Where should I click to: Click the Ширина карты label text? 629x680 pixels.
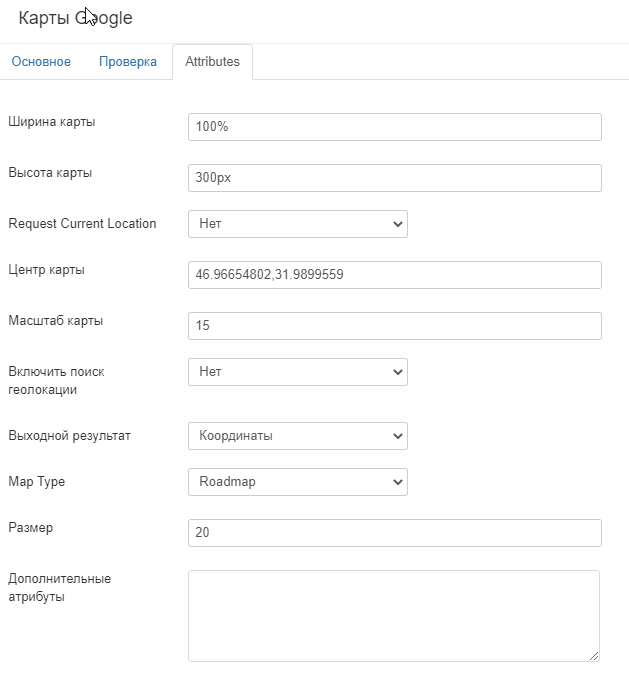tap(52, 122)
